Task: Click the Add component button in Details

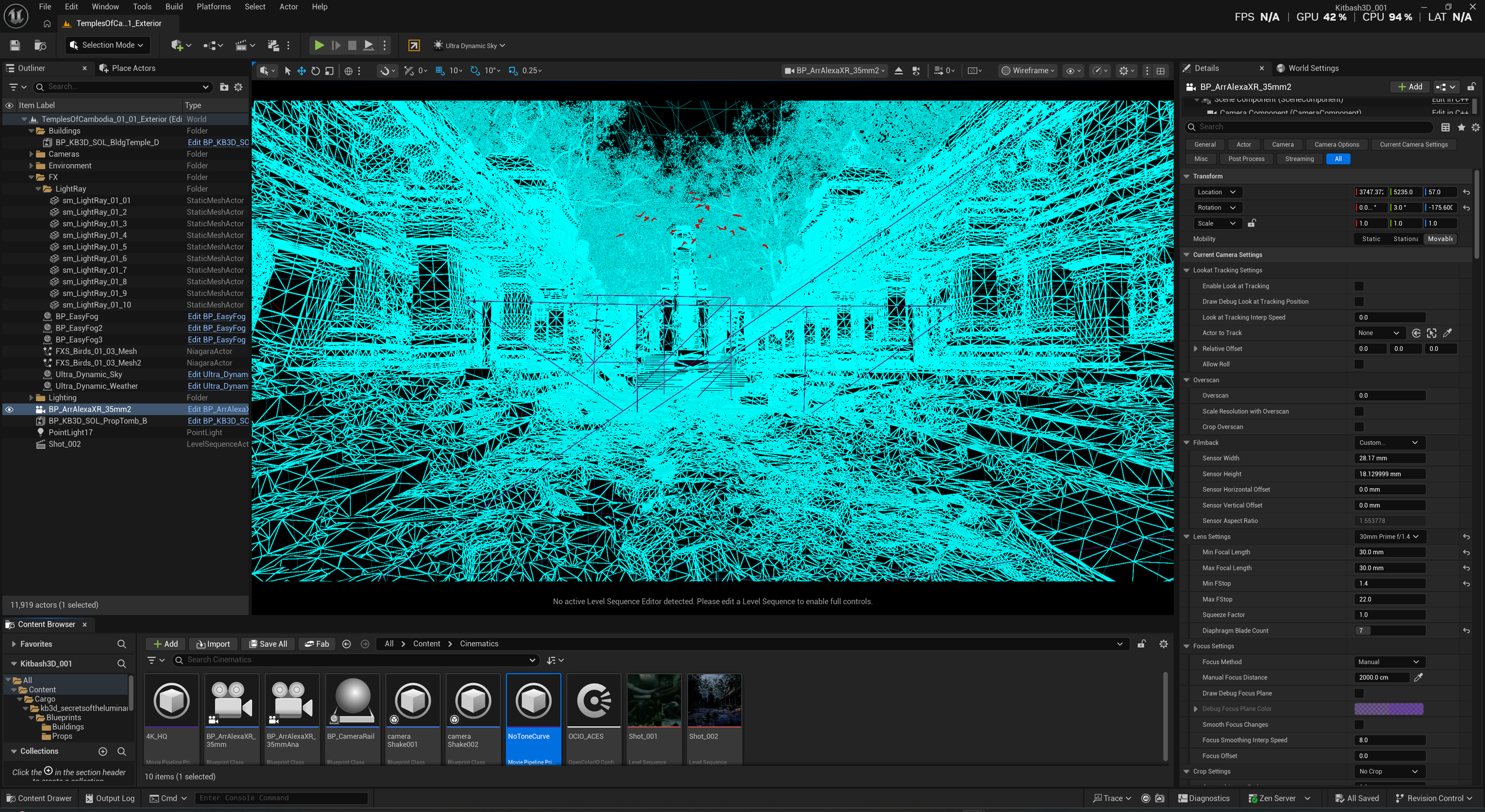Action: point(1410,87)
